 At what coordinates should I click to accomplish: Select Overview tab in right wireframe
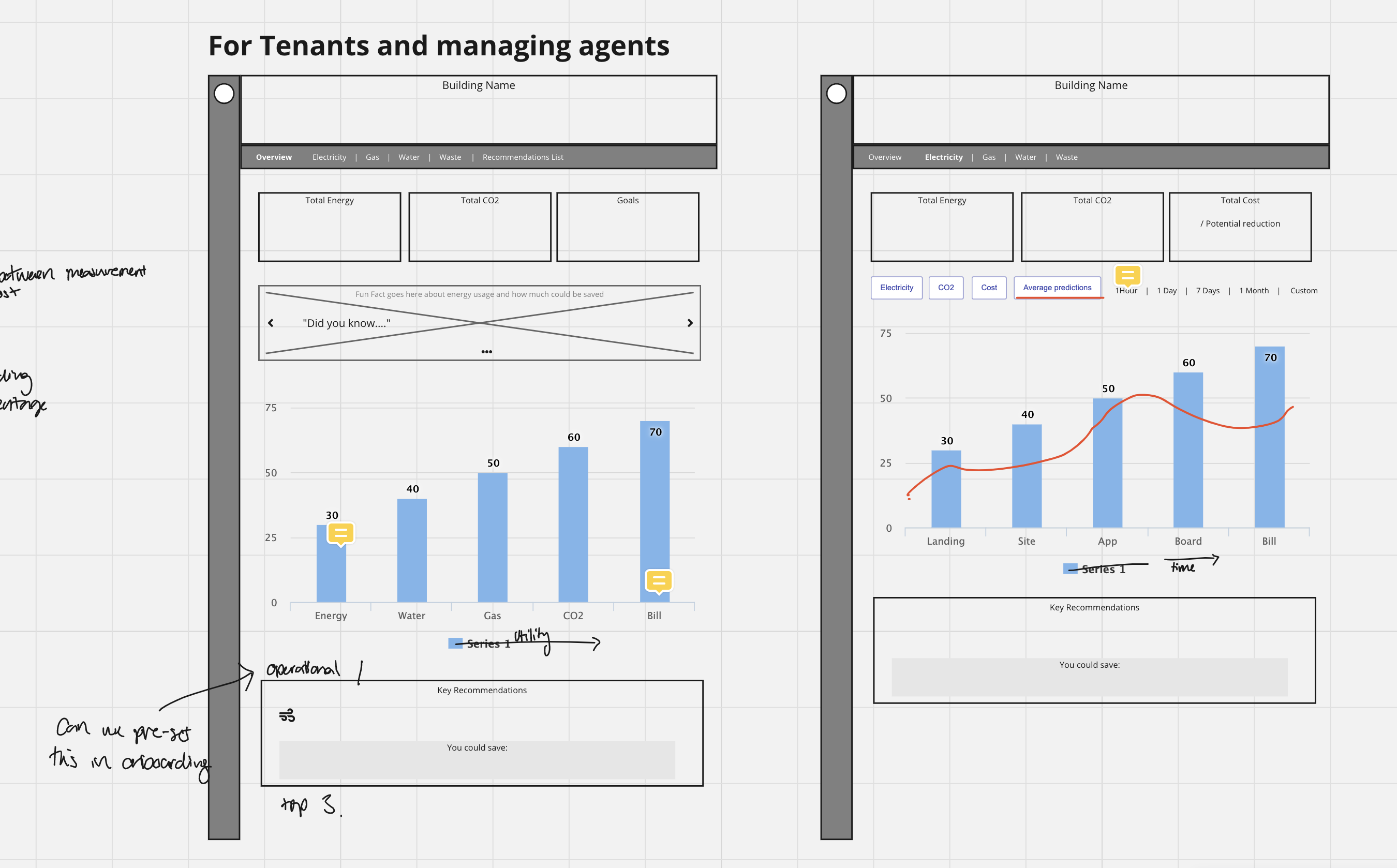tap(885, 157)
